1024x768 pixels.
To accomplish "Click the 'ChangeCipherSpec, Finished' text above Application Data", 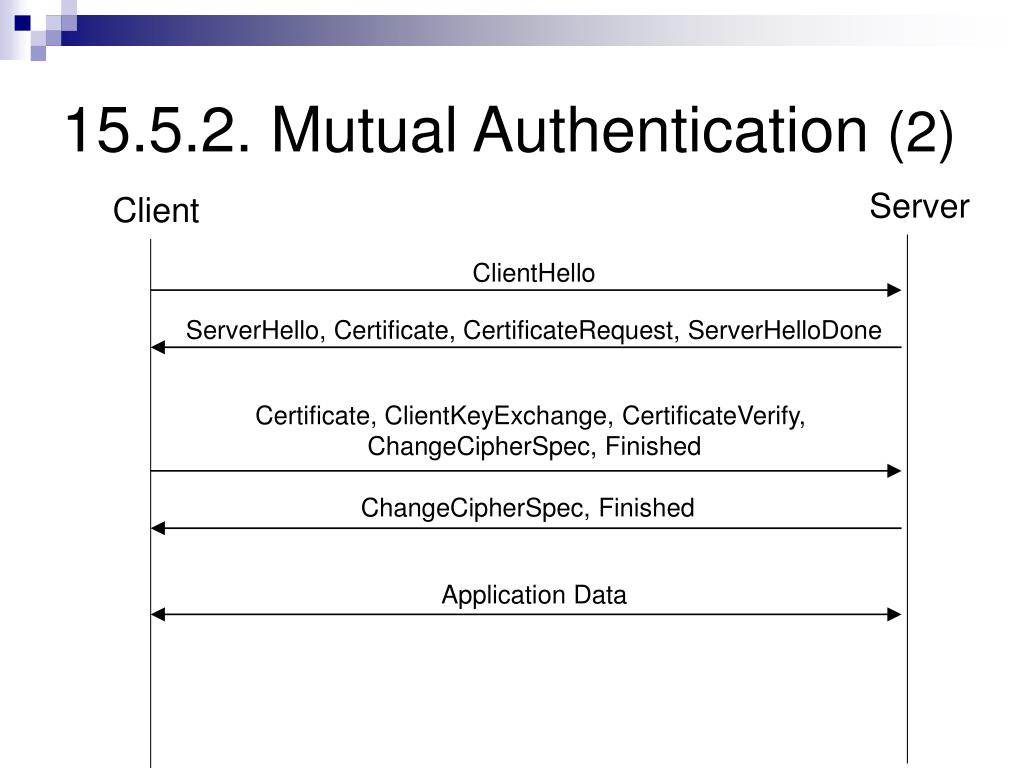I will 527,508.
